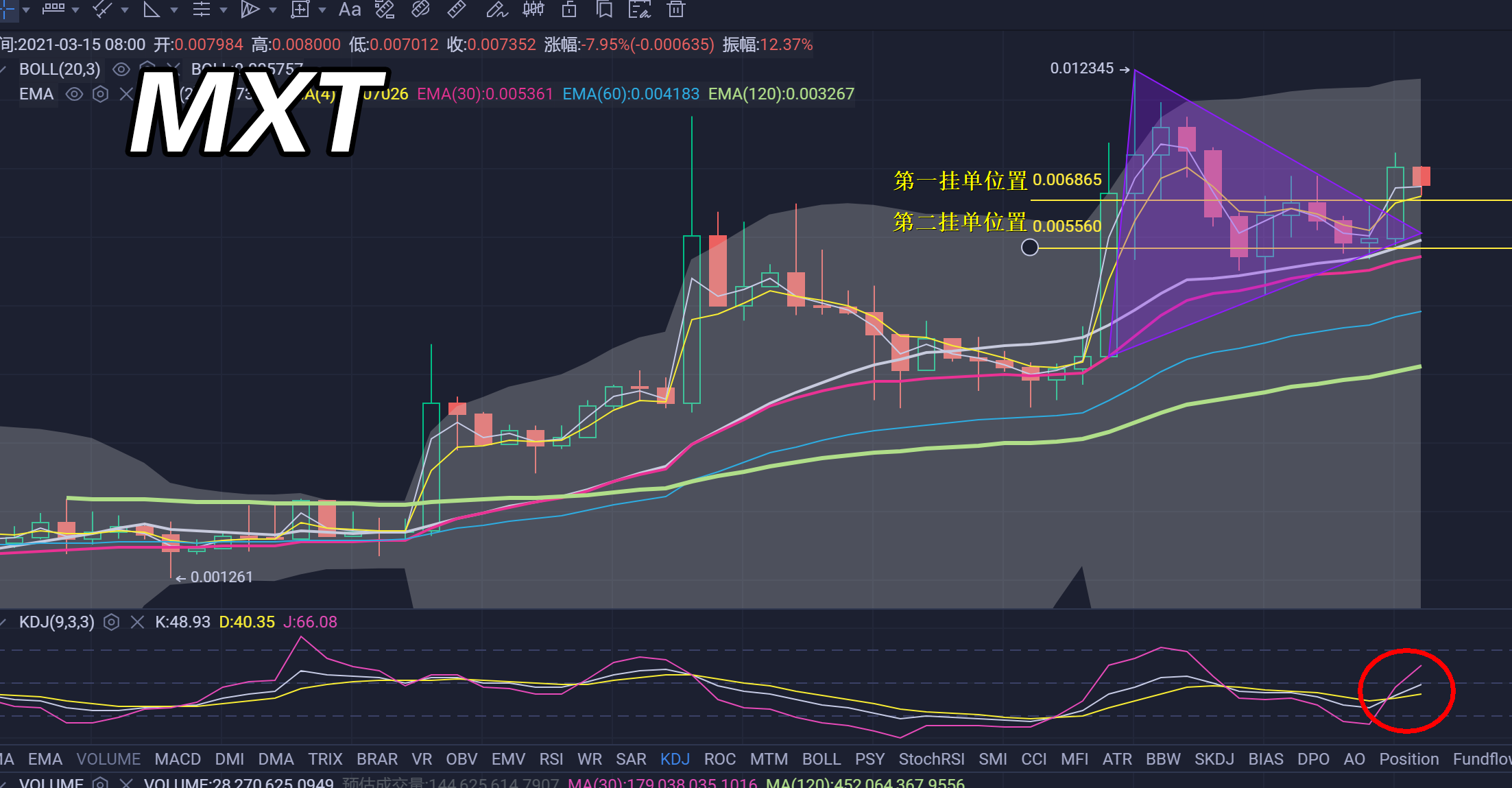Click the lock drawings icon
Screen dimensions: 1512x788
coord(569,10)
